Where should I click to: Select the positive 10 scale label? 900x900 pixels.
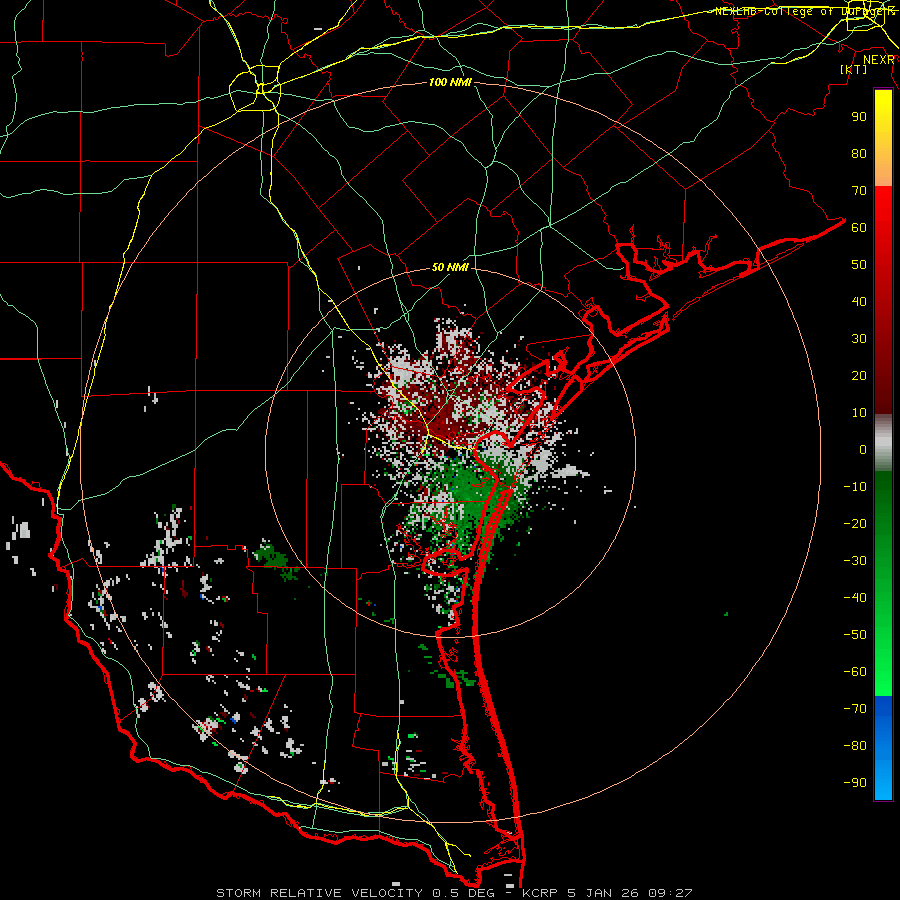pyautogui.click(x=859, y=413)
